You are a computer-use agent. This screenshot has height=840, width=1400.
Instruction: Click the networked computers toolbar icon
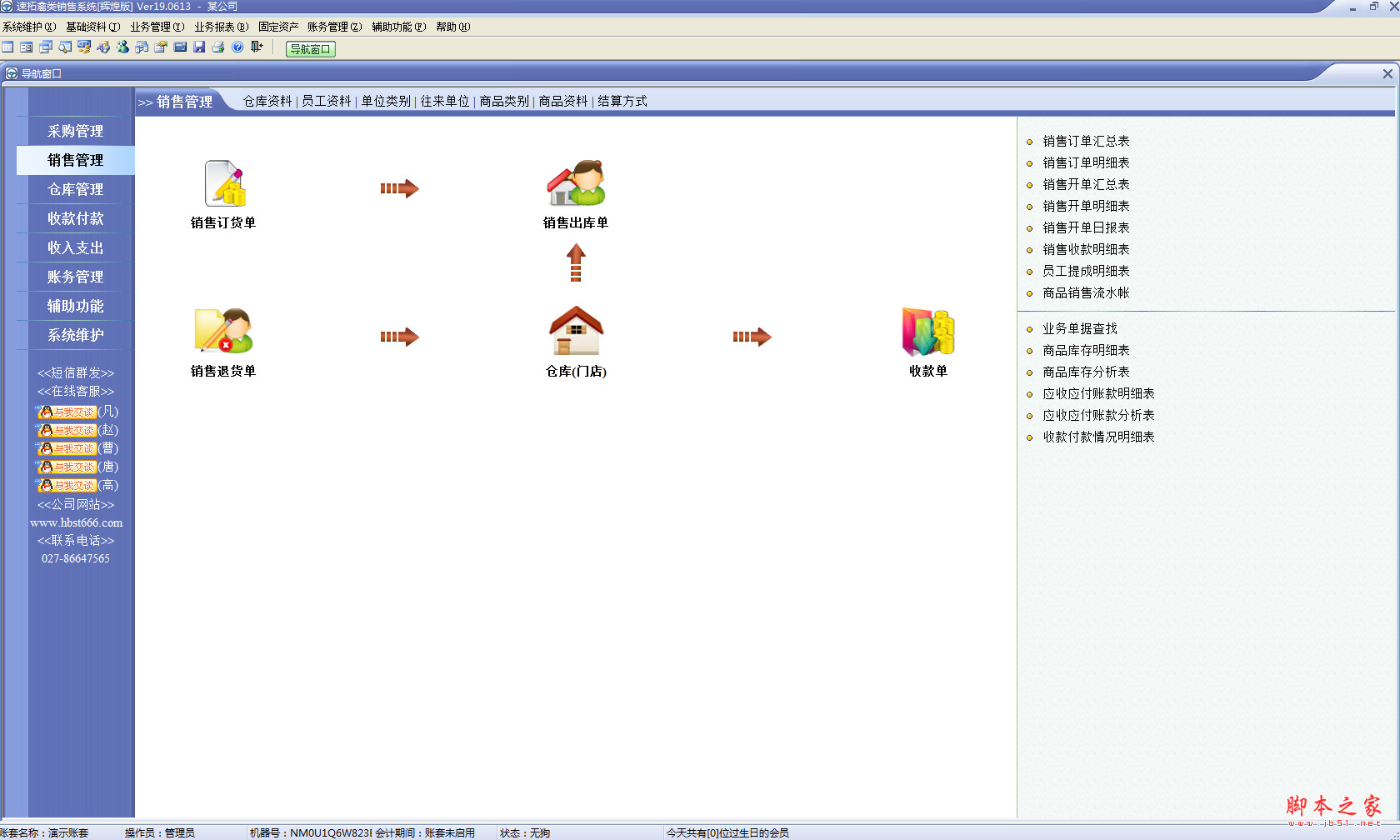pyautogui.click(x=142, y=47)
